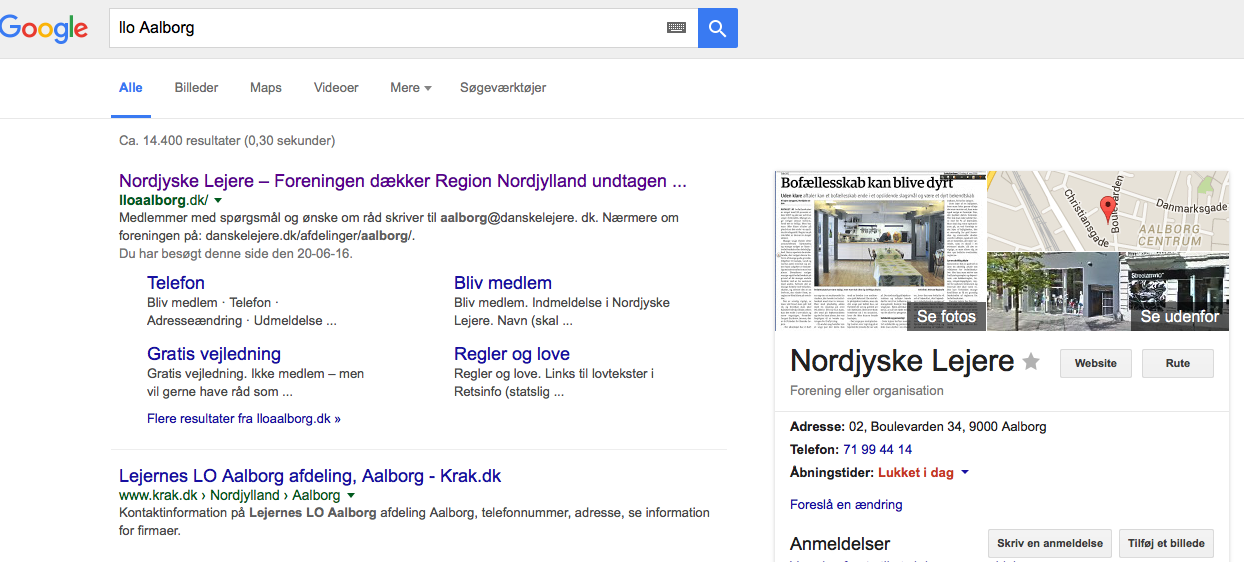
Task: Click the Åbningstider label
Action: [x=832, y=472]
